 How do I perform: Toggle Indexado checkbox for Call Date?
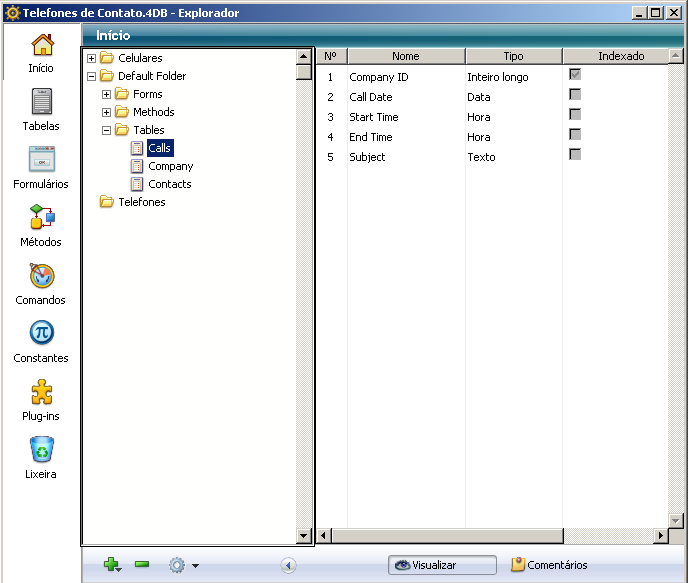[575, 95]
